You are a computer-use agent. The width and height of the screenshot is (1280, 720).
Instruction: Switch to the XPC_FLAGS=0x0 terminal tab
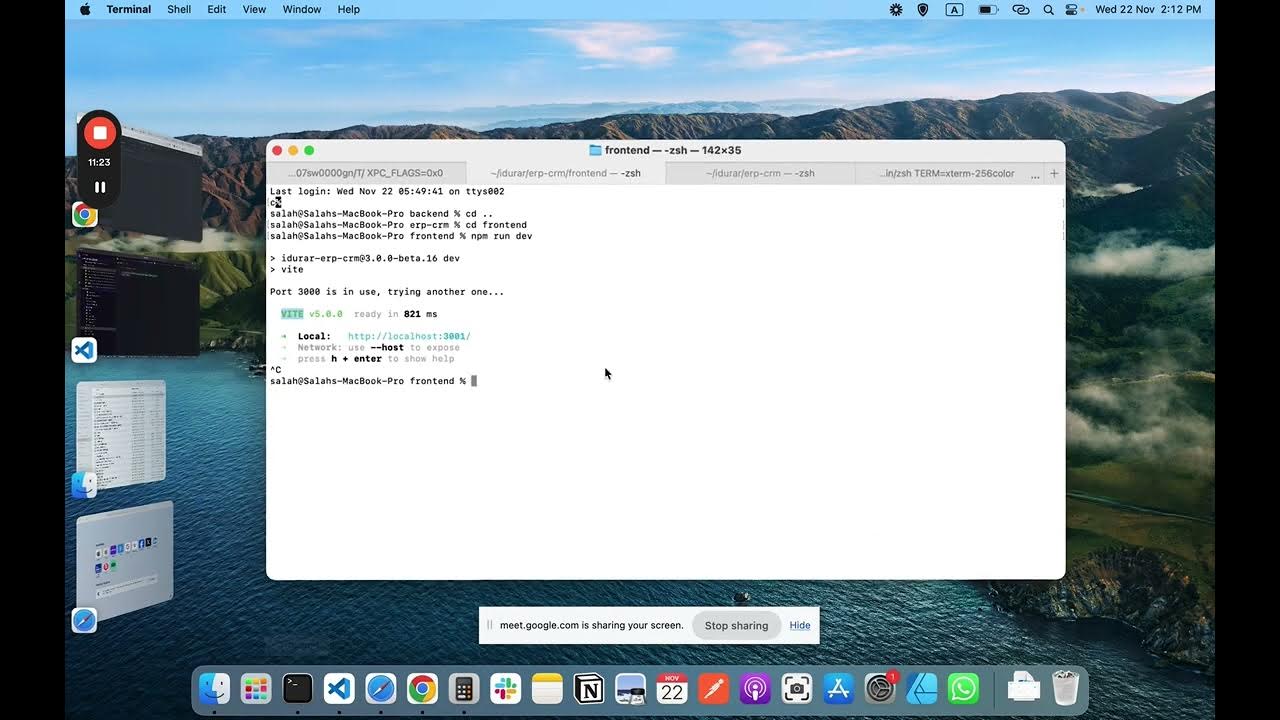pos(366,173)
